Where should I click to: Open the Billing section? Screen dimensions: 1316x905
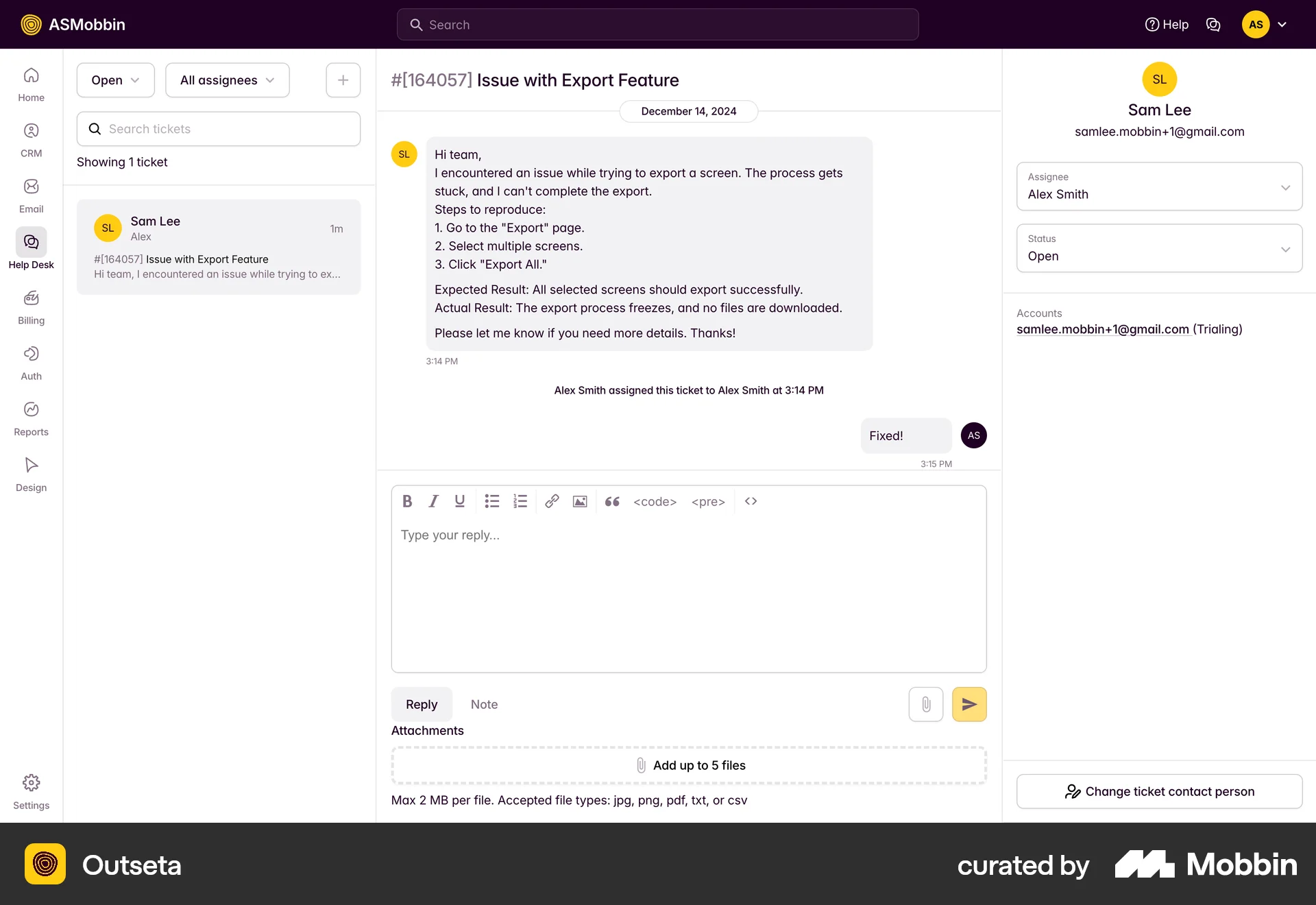31,298
